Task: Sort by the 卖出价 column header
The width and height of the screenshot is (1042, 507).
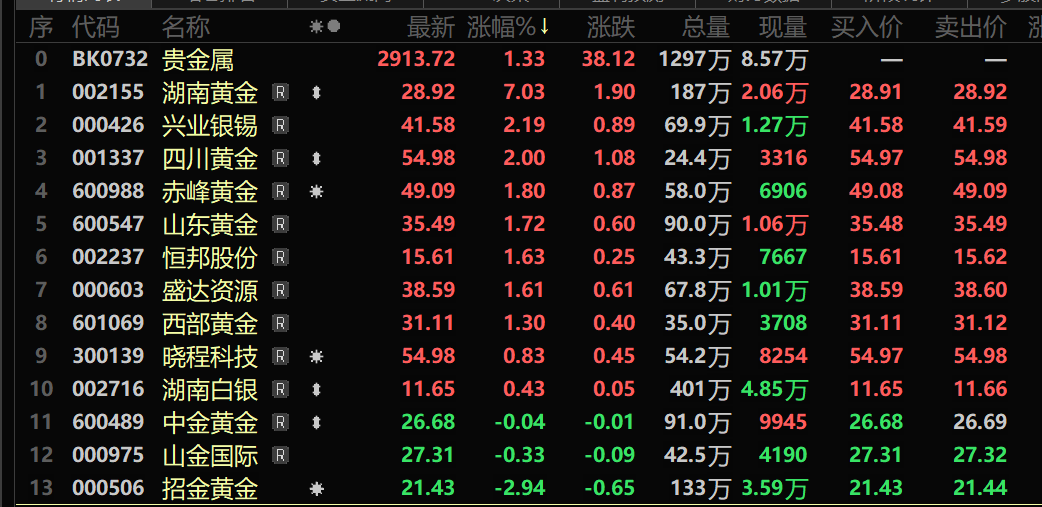Action: pos(971,27)
